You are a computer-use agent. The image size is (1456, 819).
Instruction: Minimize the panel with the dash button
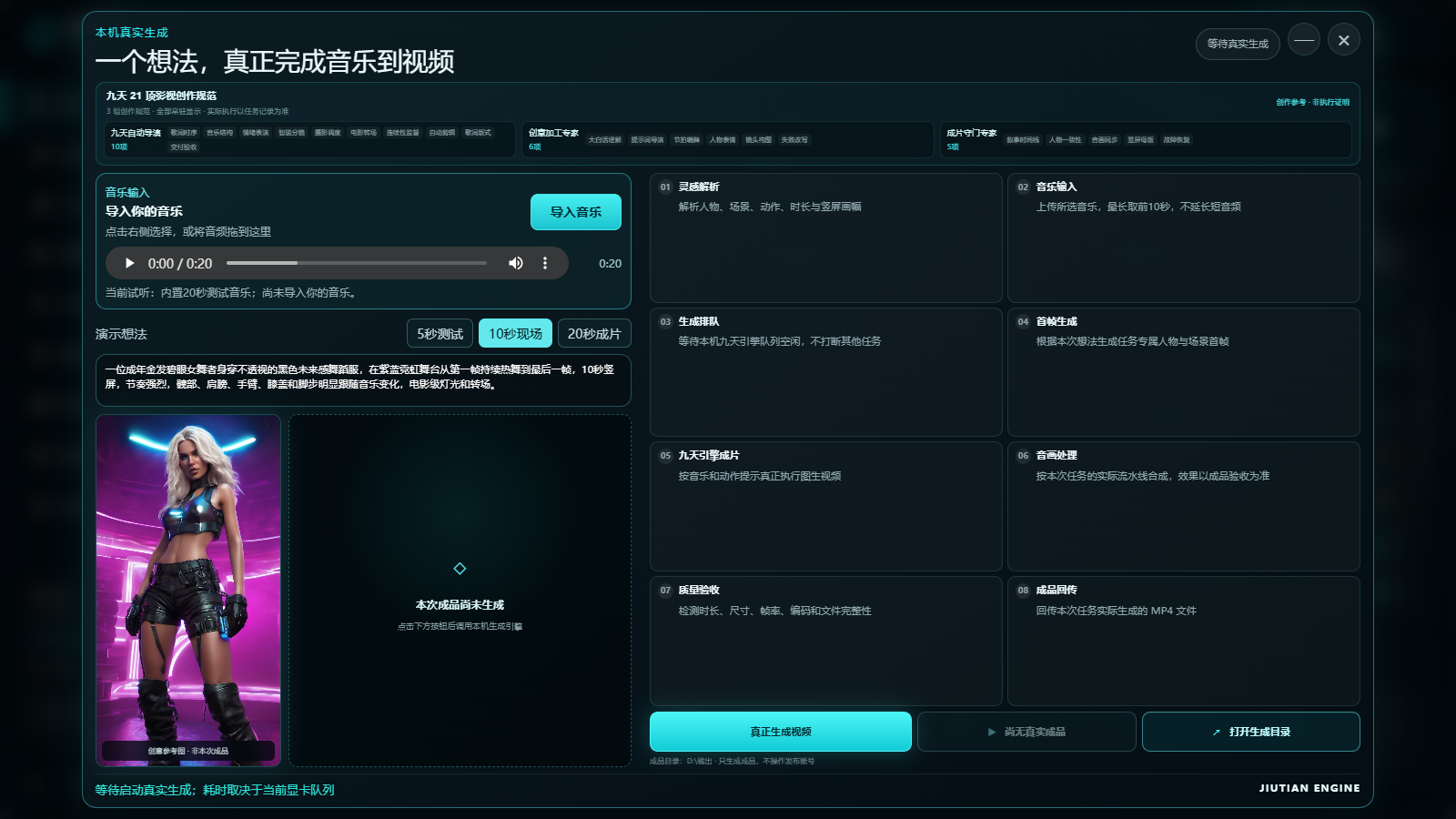click(1304, 39)
